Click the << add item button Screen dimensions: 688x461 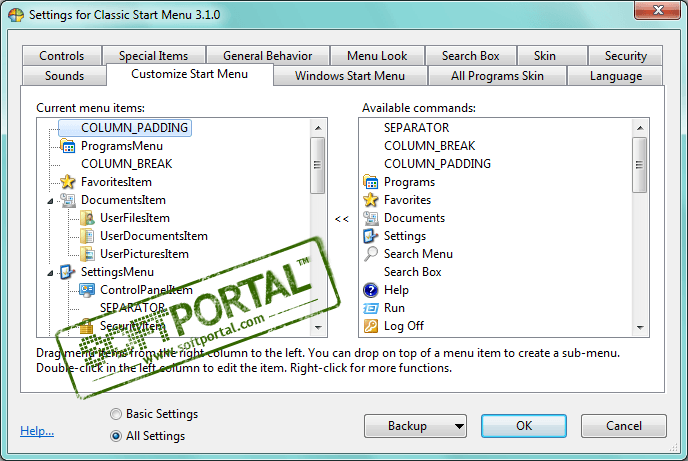342,218
